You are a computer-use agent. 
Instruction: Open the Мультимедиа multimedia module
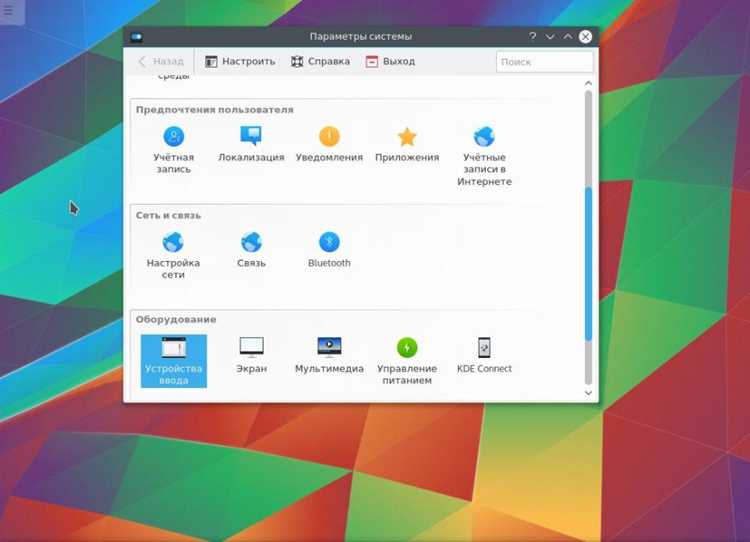tap(329, 355)
